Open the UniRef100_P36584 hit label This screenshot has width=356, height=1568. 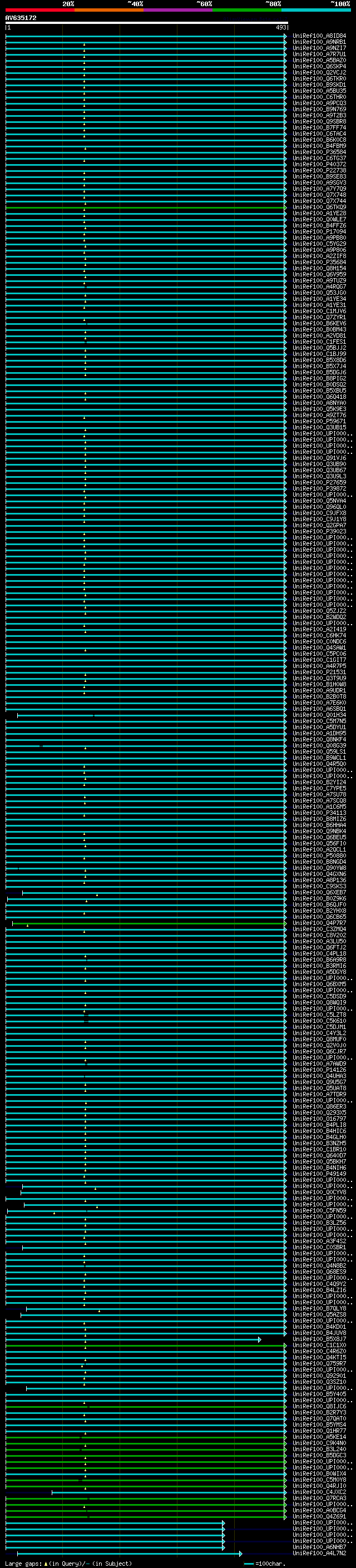(x=319, y=152)
